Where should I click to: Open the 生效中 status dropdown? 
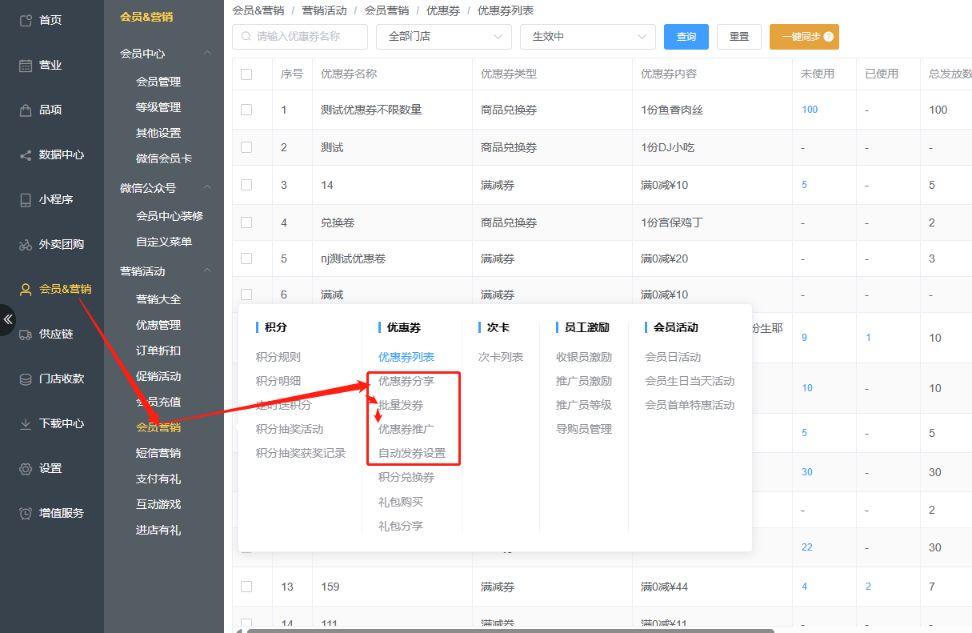[x=588, y=37]
